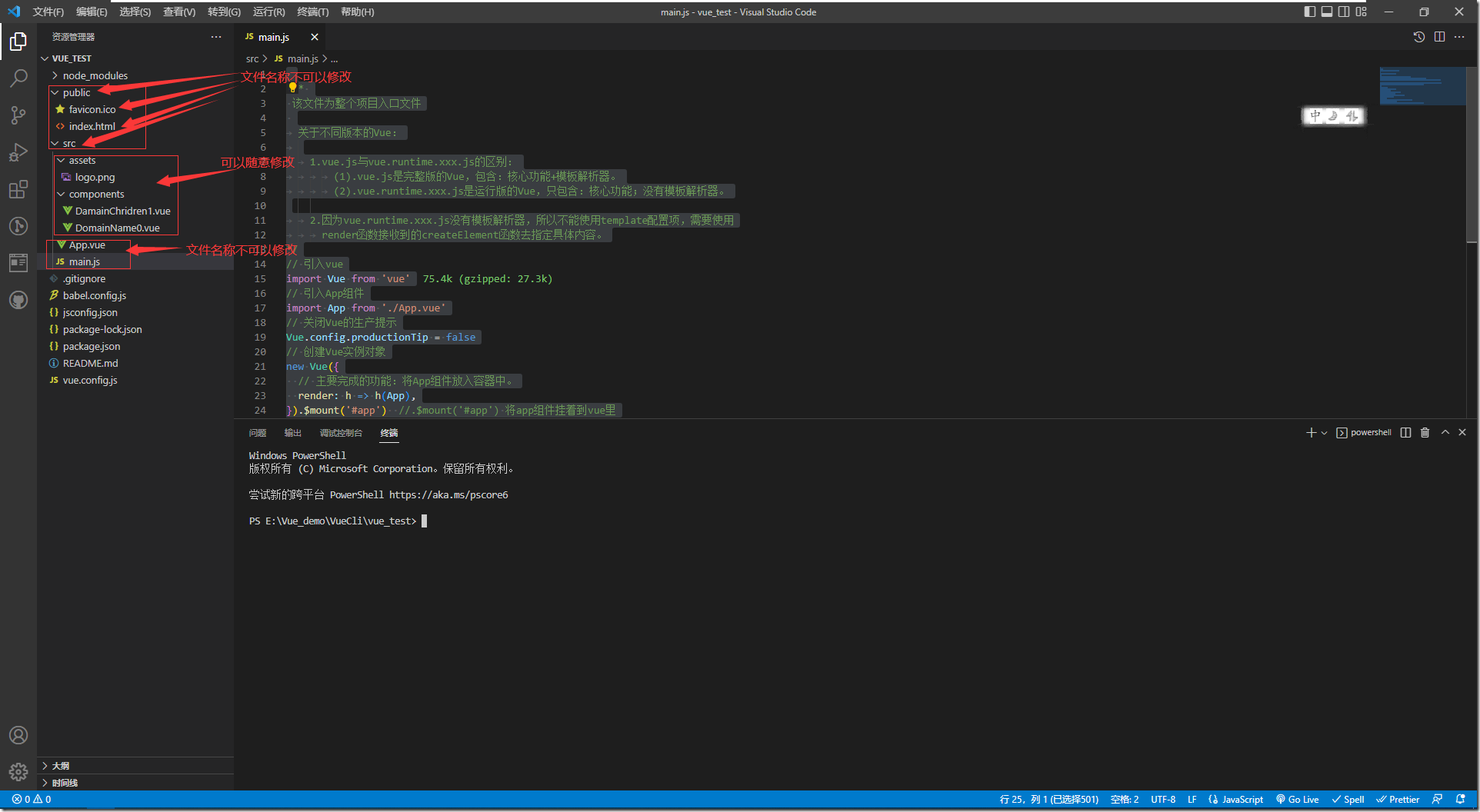
Task: Click the Go Live status bar button
Action: coord(1297,800)
